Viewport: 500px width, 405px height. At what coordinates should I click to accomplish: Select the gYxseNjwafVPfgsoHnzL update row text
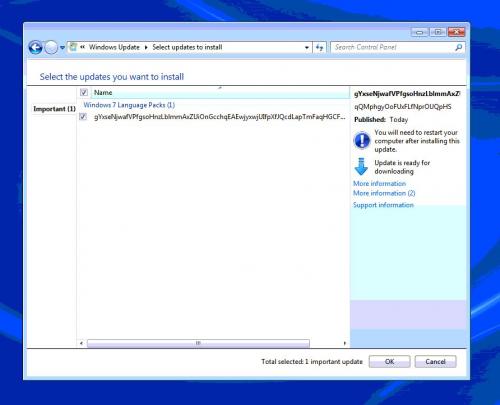click(x=219, y=117)
